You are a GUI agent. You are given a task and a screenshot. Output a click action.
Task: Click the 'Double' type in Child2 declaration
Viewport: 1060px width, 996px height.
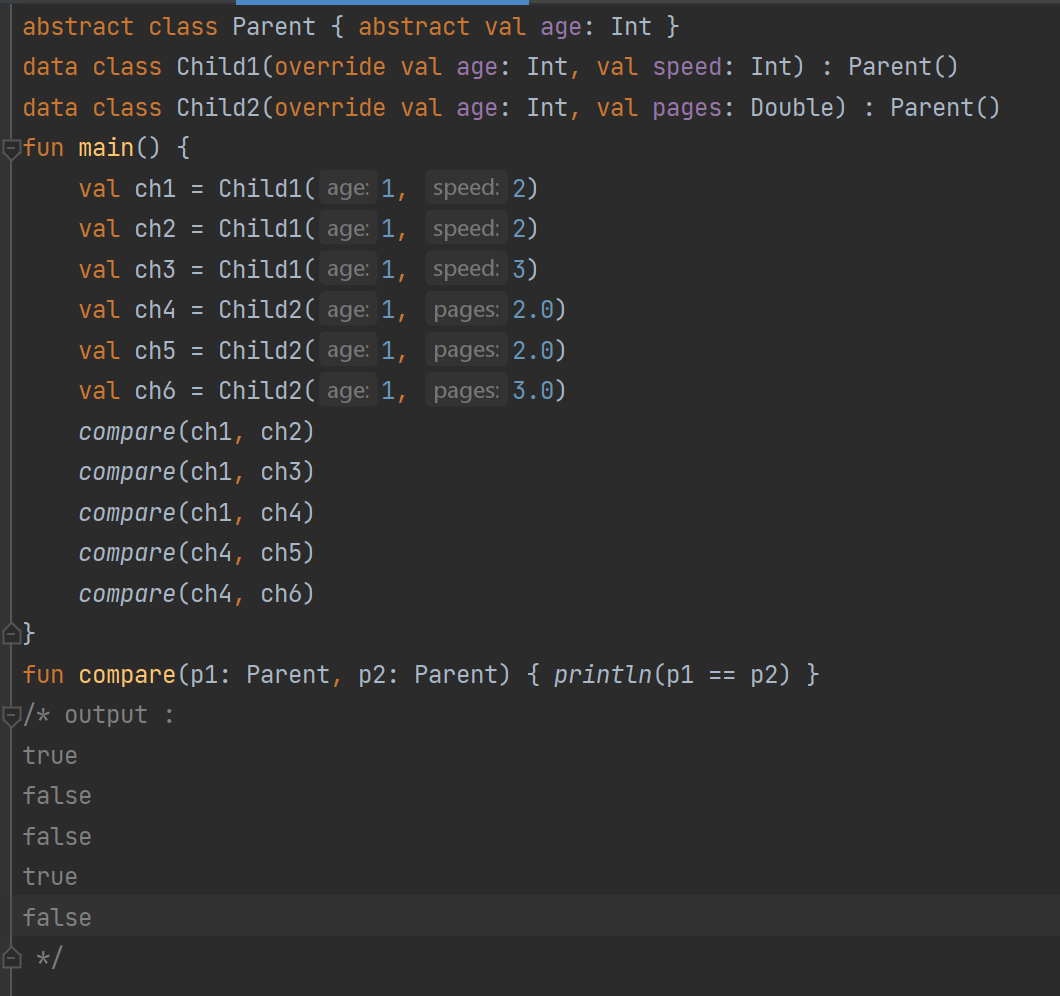792,108
